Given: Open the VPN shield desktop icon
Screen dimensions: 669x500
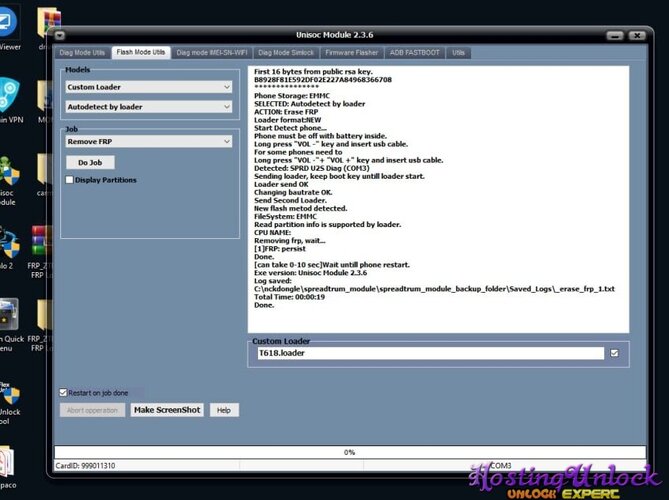Looking at the screenshot, I should point(9,95).
